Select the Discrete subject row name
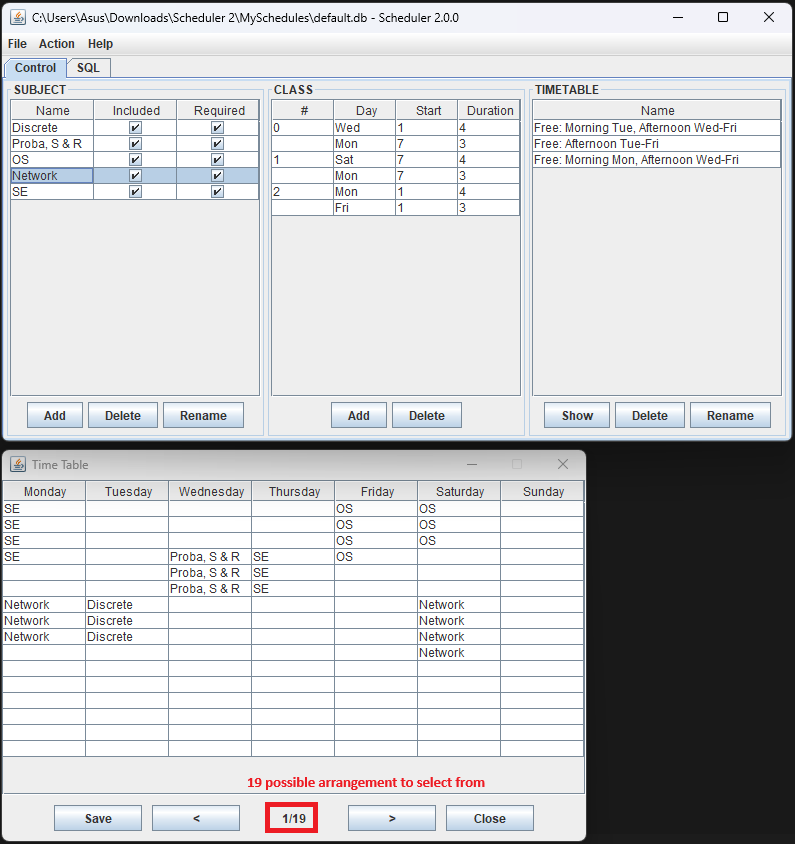This screenshot has width=795, height=844. [52, 128]
